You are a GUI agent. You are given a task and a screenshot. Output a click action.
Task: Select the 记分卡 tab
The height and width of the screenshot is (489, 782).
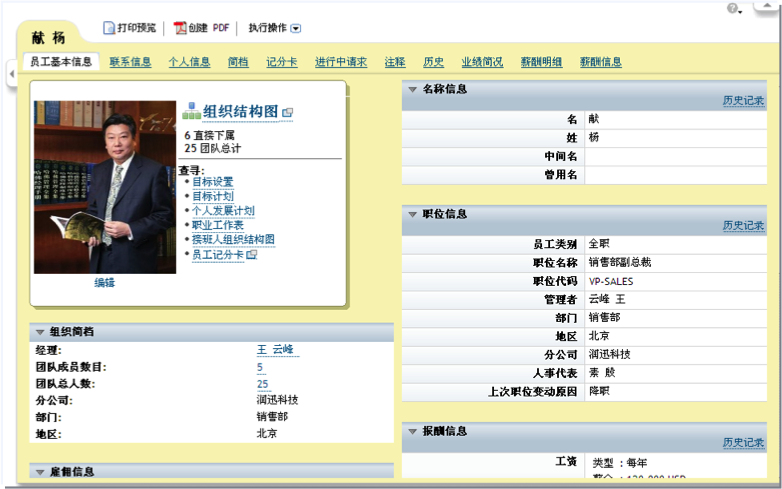[x=281, y=62]
